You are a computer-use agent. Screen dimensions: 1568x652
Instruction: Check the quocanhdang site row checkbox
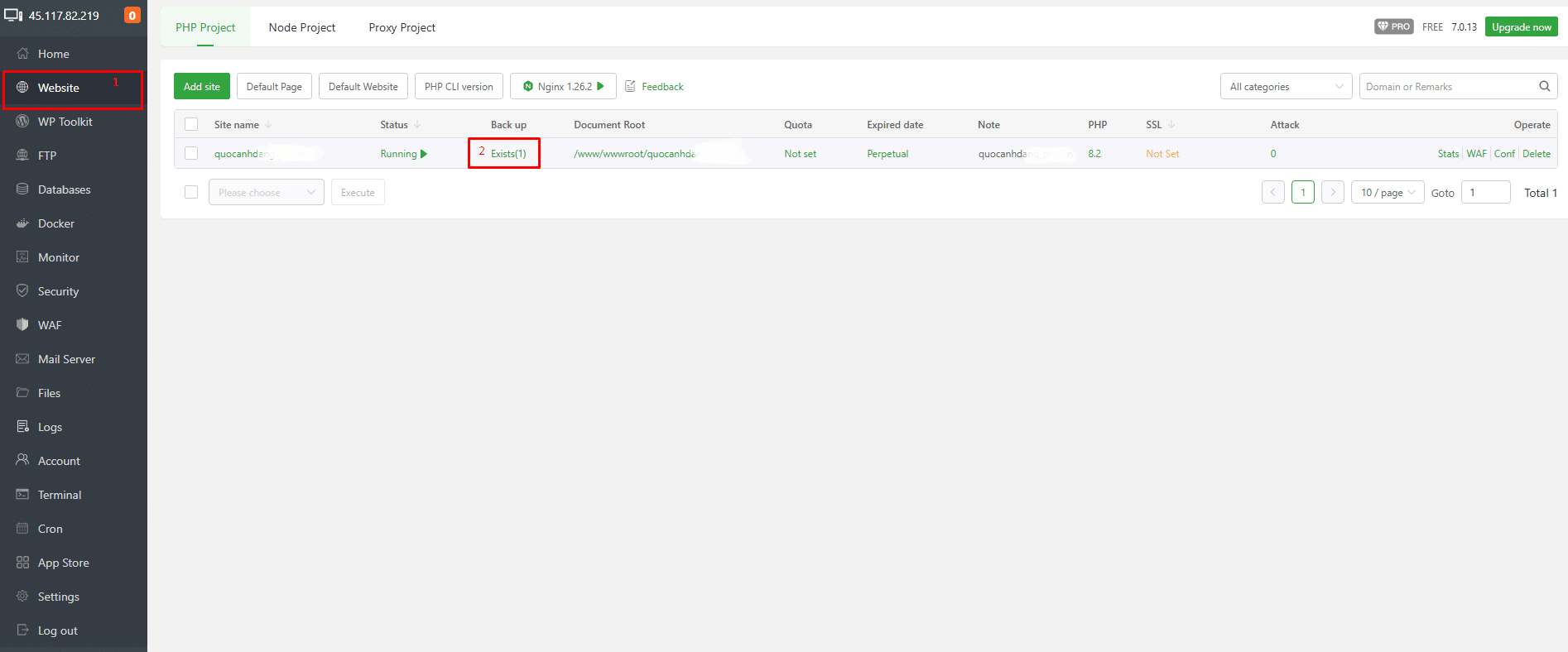[x=191, y=154]
